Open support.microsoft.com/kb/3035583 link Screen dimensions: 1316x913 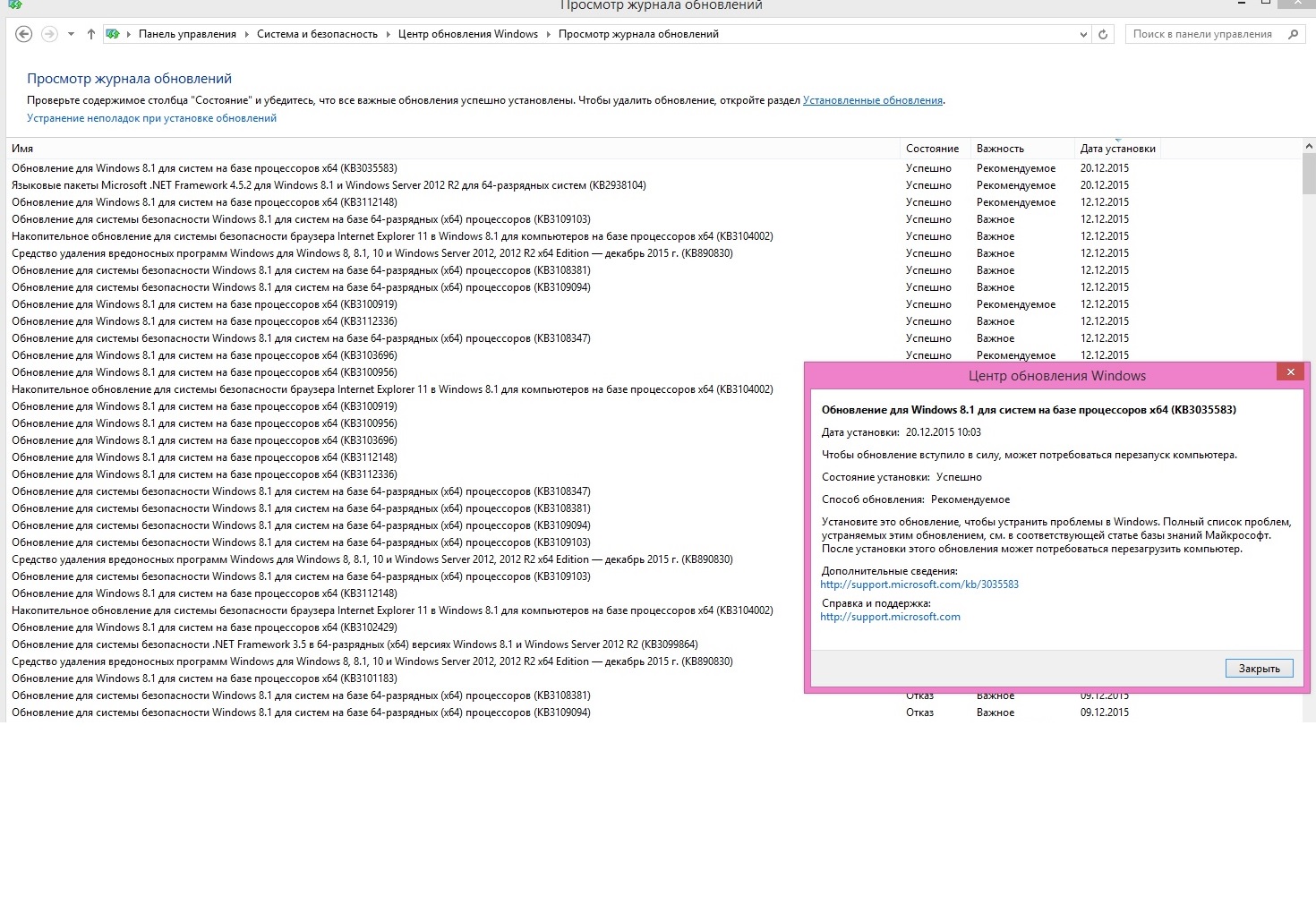tap(919, 584)
